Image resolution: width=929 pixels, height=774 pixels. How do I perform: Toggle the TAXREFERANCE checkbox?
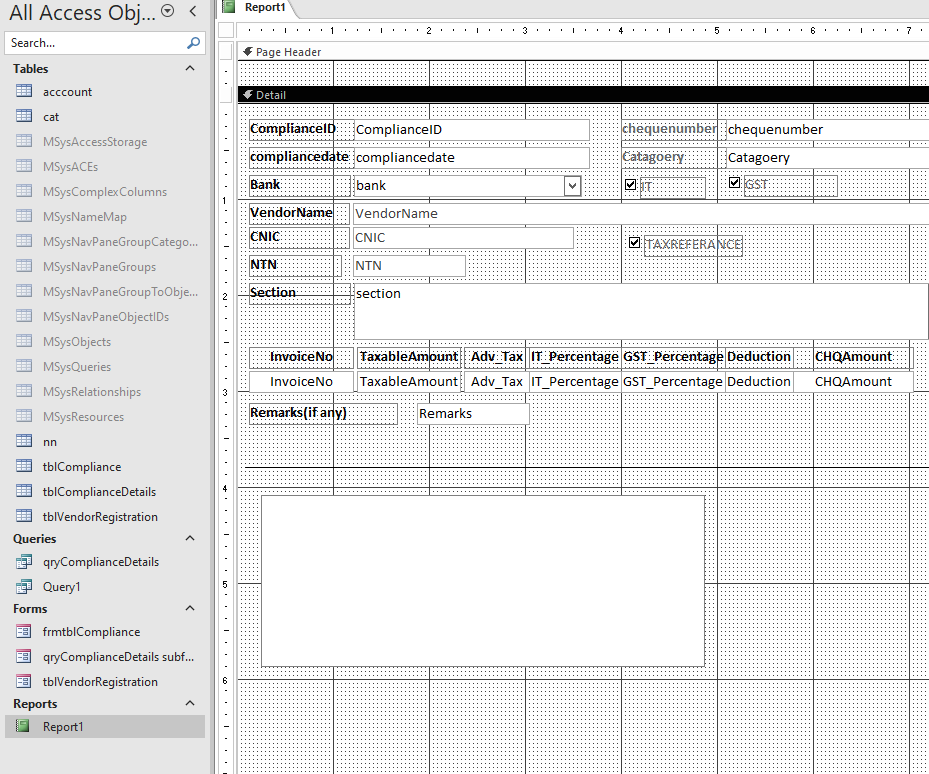coord(635,242)
